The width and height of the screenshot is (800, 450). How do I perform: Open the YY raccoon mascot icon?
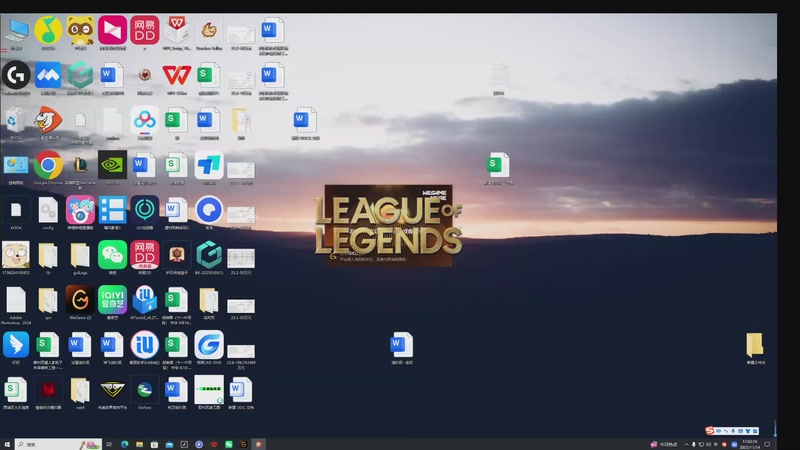(80, 30)
